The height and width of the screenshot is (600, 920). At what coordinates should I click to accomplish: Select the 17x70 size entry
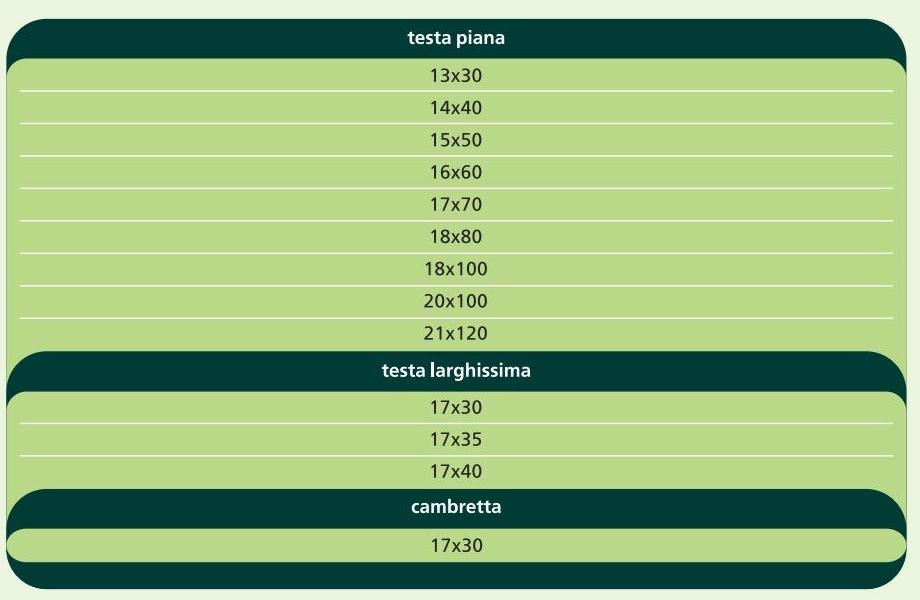click(x=456, y=205)
